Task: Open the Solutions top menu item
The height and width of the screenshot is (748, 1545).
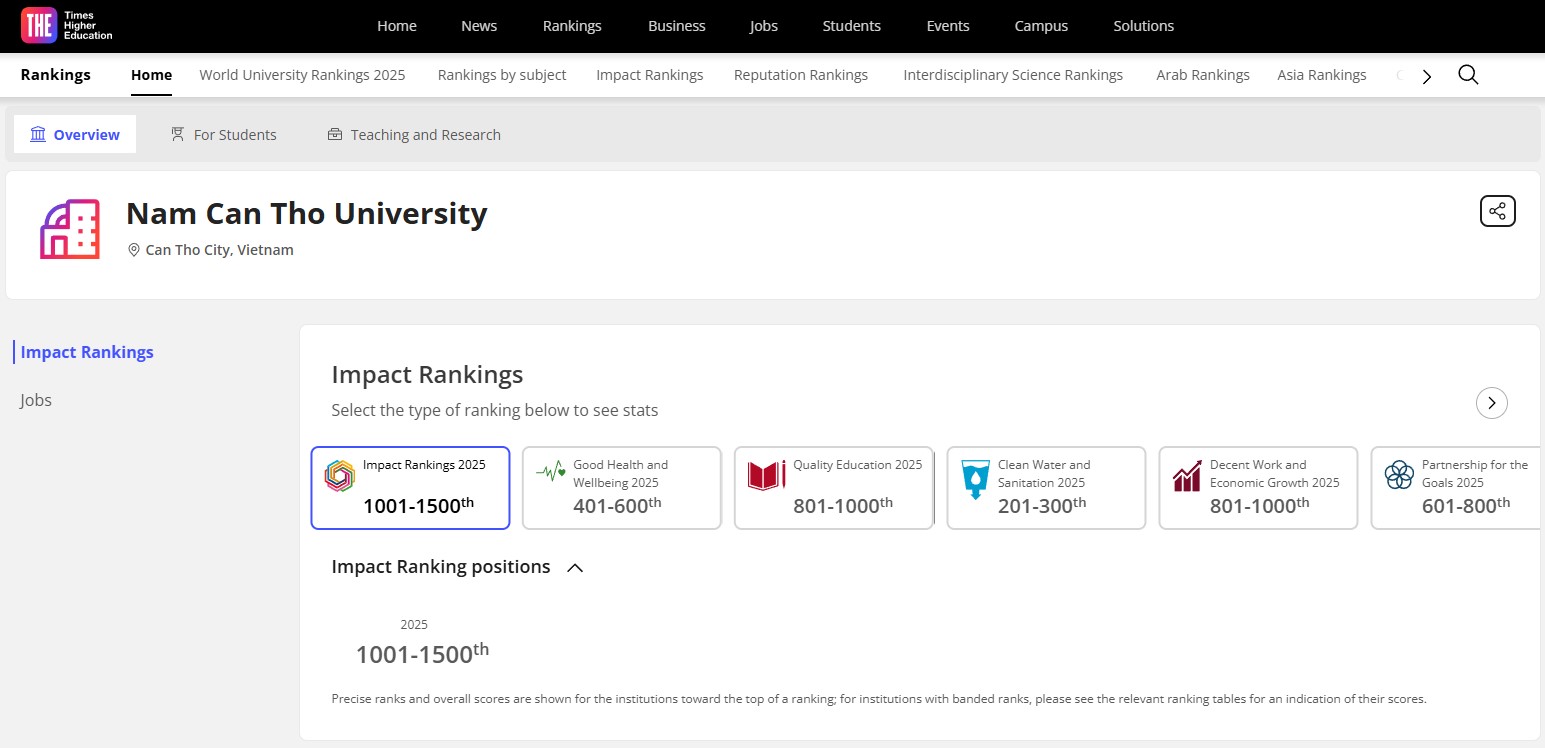Action: (1144, 26)
